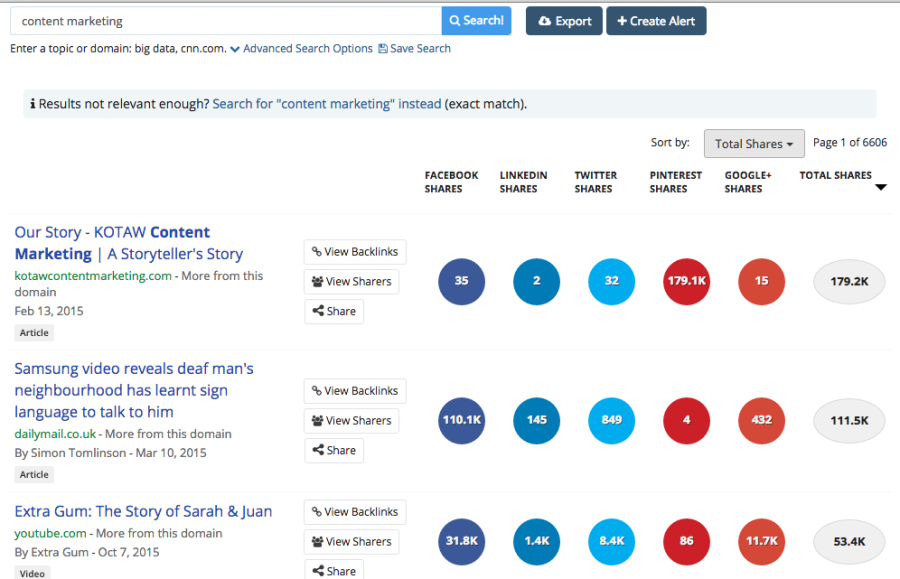
Task: View Sharers of the Extra Gum video
Action: tap(351, 542)
